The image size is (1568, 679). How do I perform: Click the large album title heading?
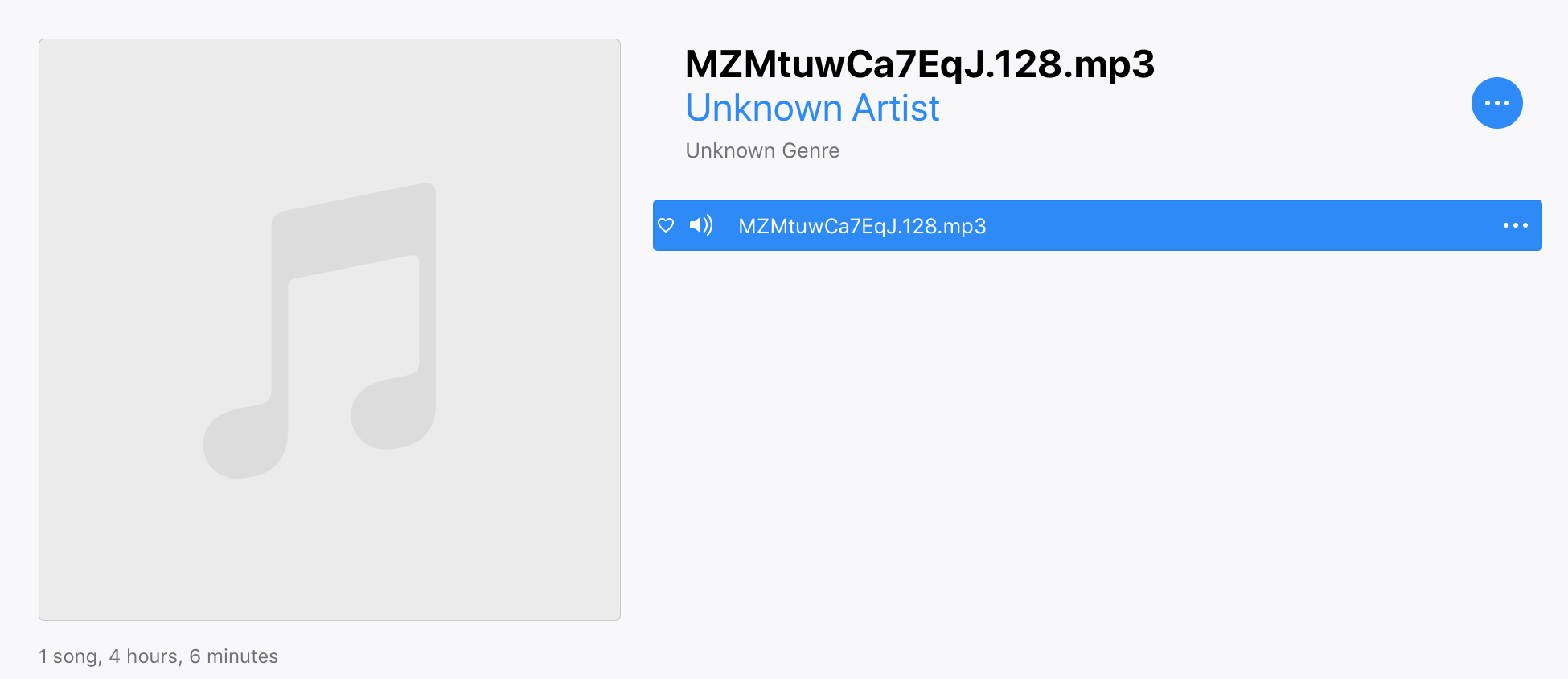[x=919, y=64]
